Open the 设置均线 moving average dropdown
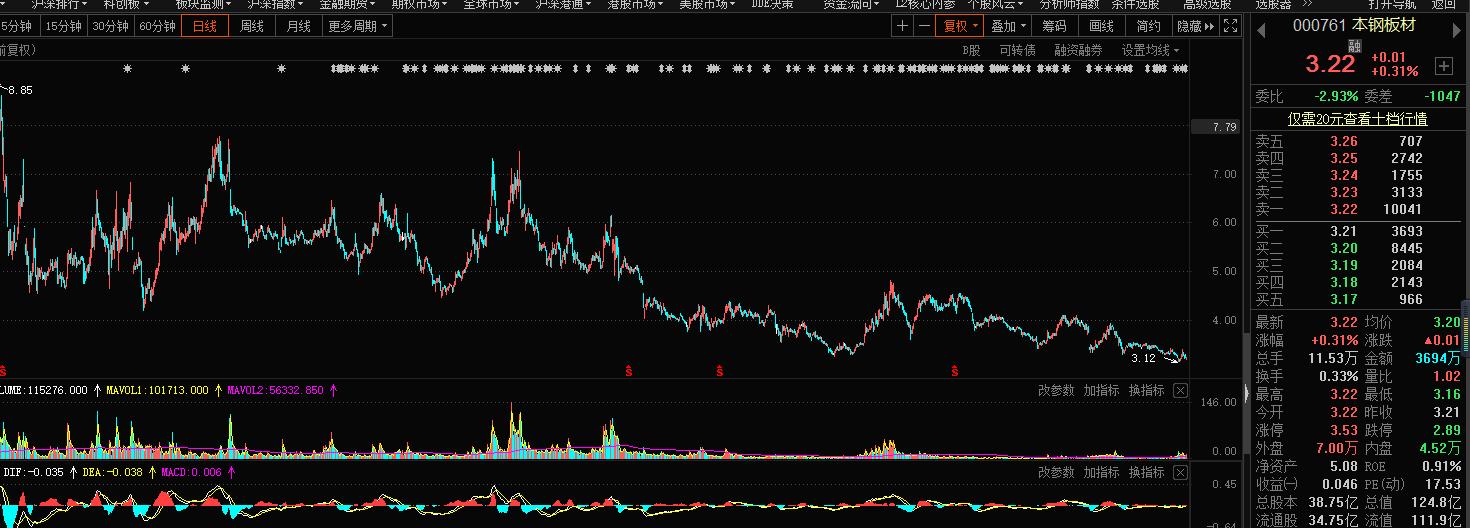1470x528 pixels. point(1150,50)
